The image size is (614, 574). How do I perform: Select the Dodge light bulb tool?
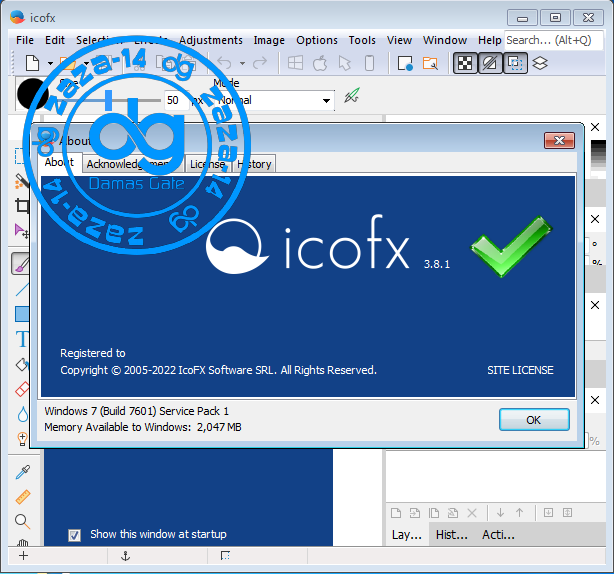(23, 439)
